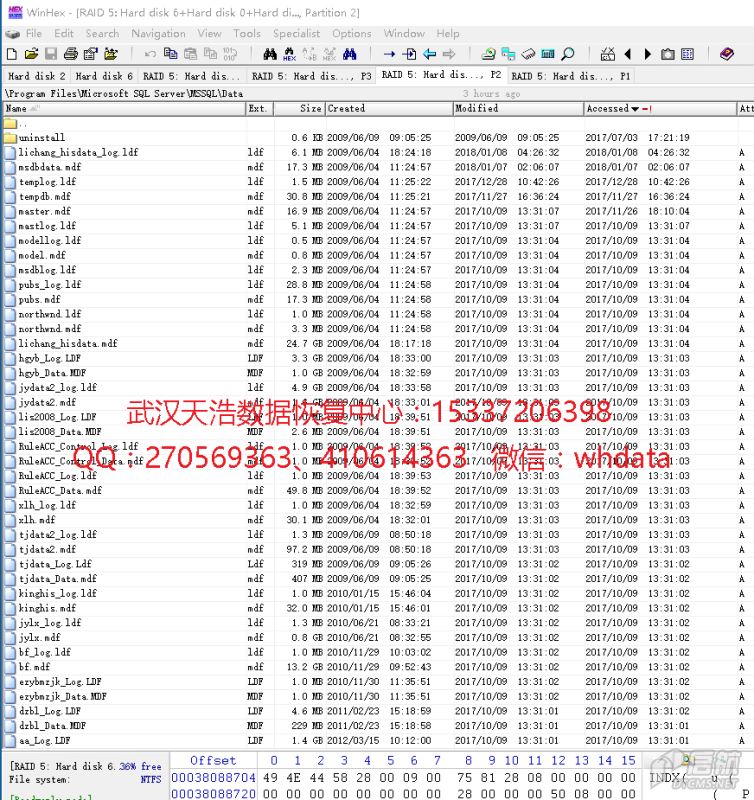
Task: Sort by the Accessed column header
Action: click(x=608, y=108)
